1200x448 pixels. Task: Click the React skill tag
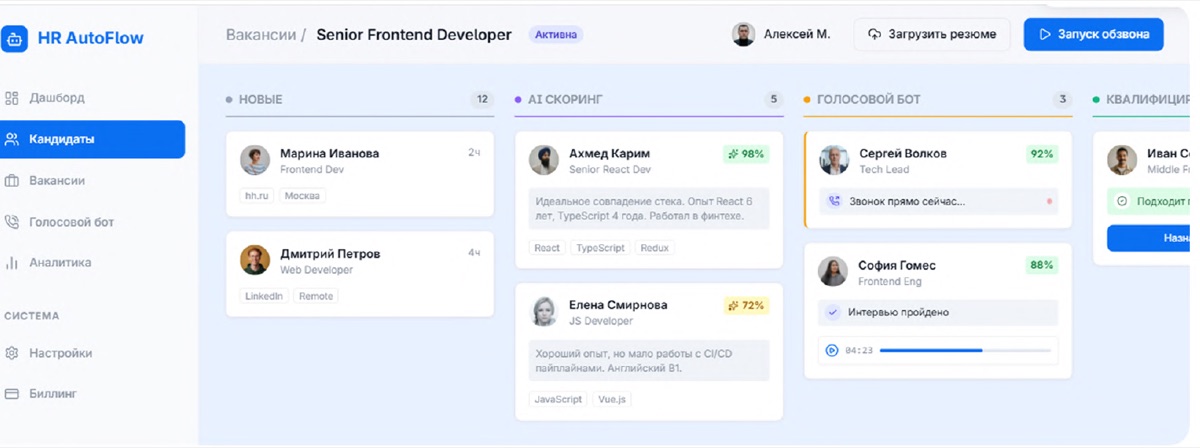(x=547, y=248)
